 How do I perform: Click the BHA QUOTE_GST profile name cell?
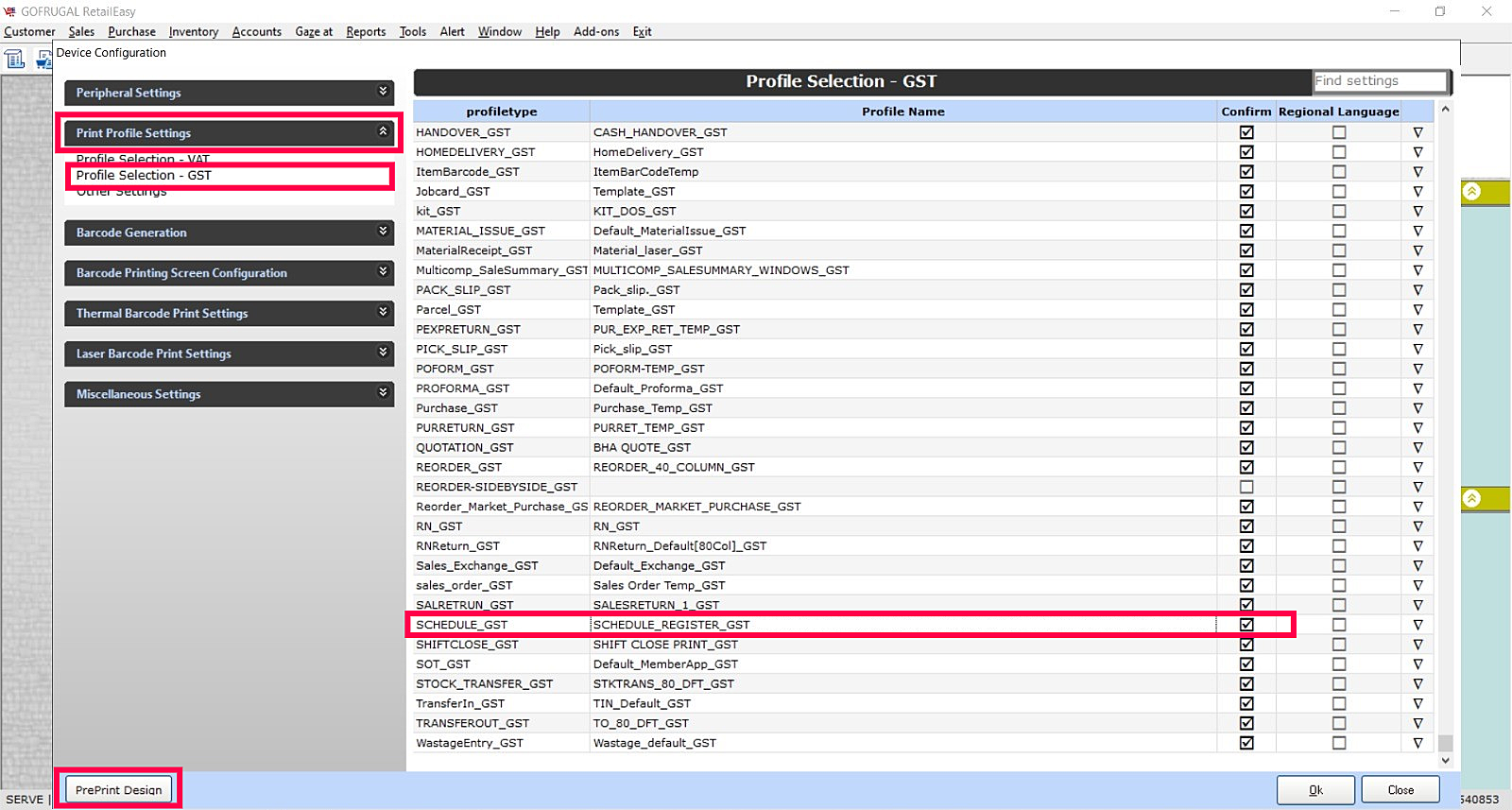click(903, 447)
